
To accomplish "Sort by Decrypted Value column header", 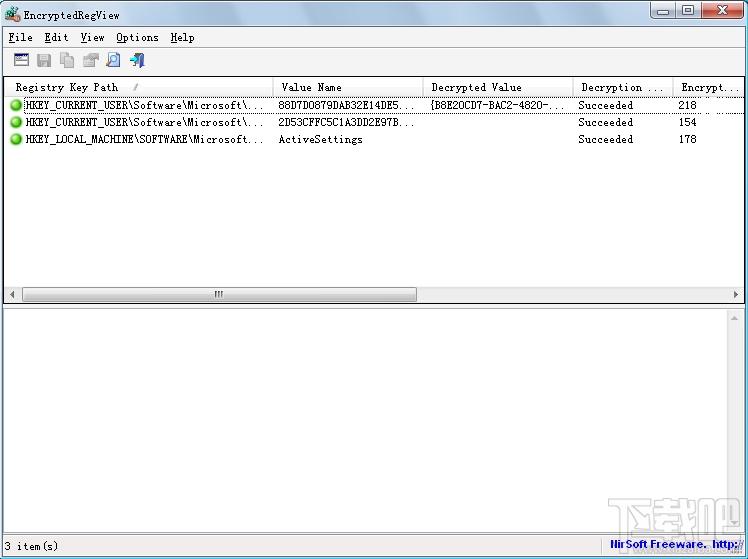I will pos(498,87).
